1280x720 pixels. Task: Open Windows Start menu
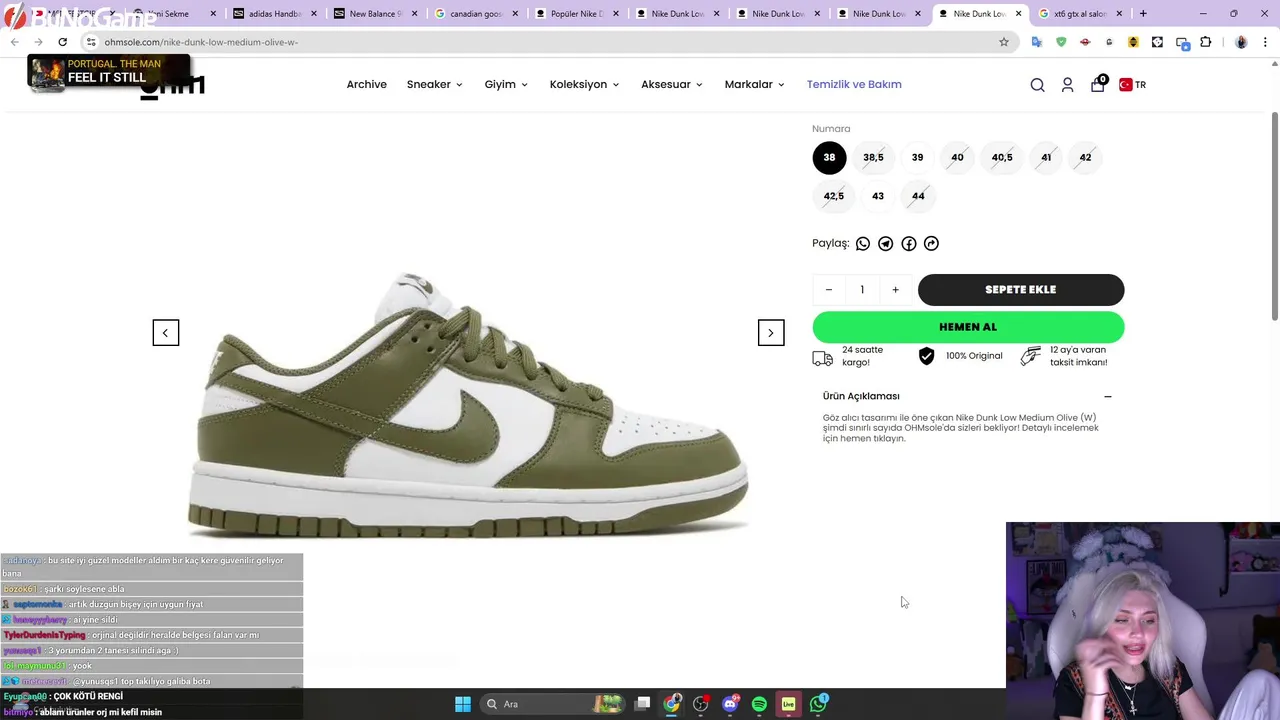click(x=463, y=704)
